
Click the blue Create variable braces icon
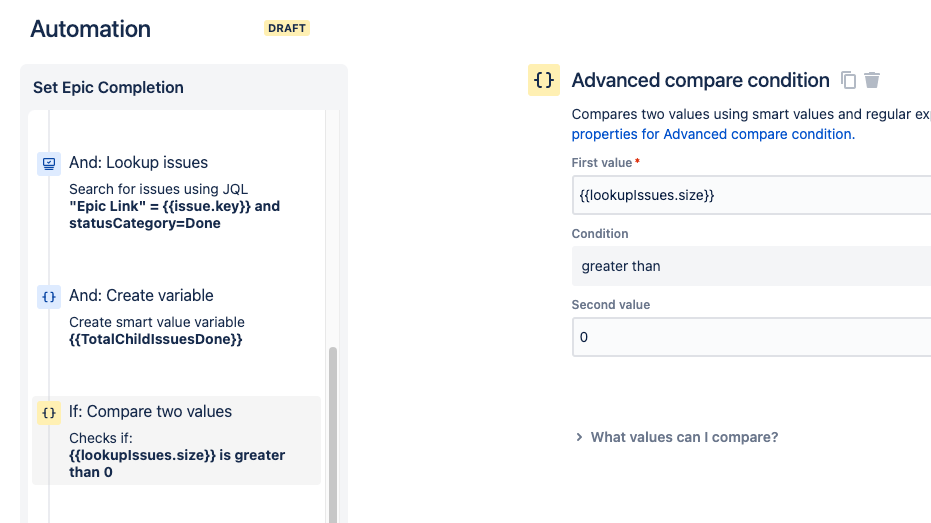pyautogui.click(x=48, y=296)
